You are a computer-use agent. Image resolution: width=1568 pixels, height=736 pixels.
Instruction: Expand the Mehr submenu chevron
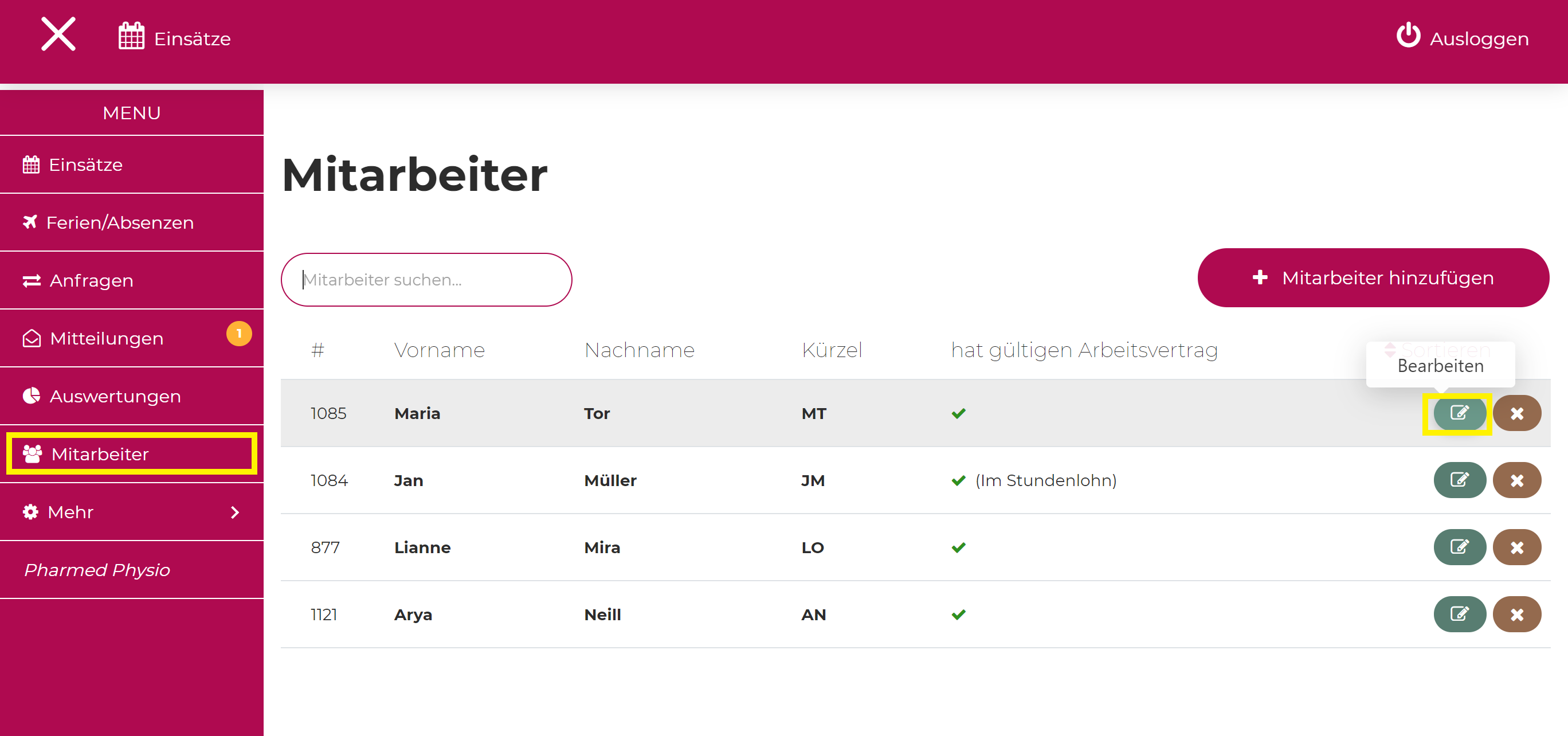click(x=235, y=512)
